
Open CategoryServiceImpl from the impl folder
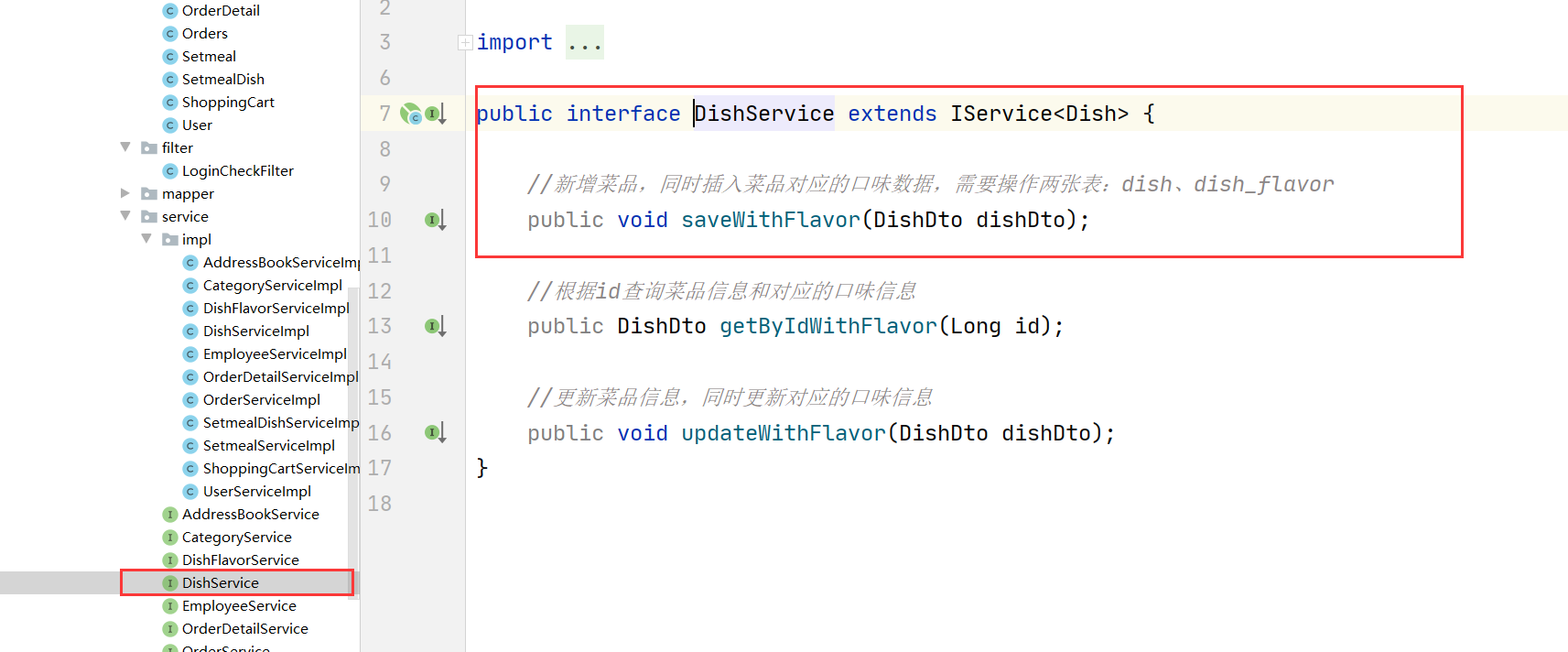coord(272,286)
